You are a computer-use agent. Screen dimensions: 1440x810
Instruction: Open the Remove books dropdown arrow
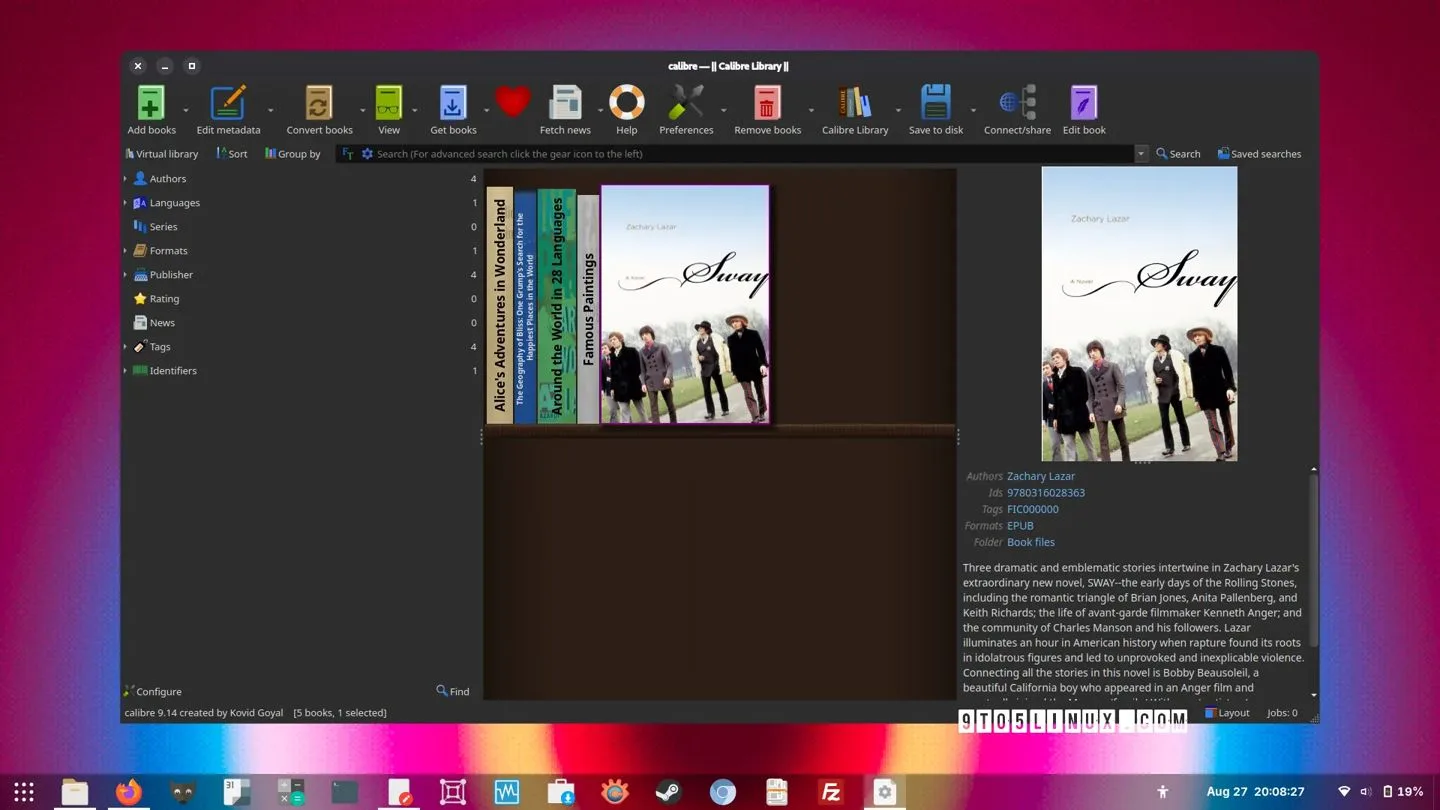pos(811,110)
